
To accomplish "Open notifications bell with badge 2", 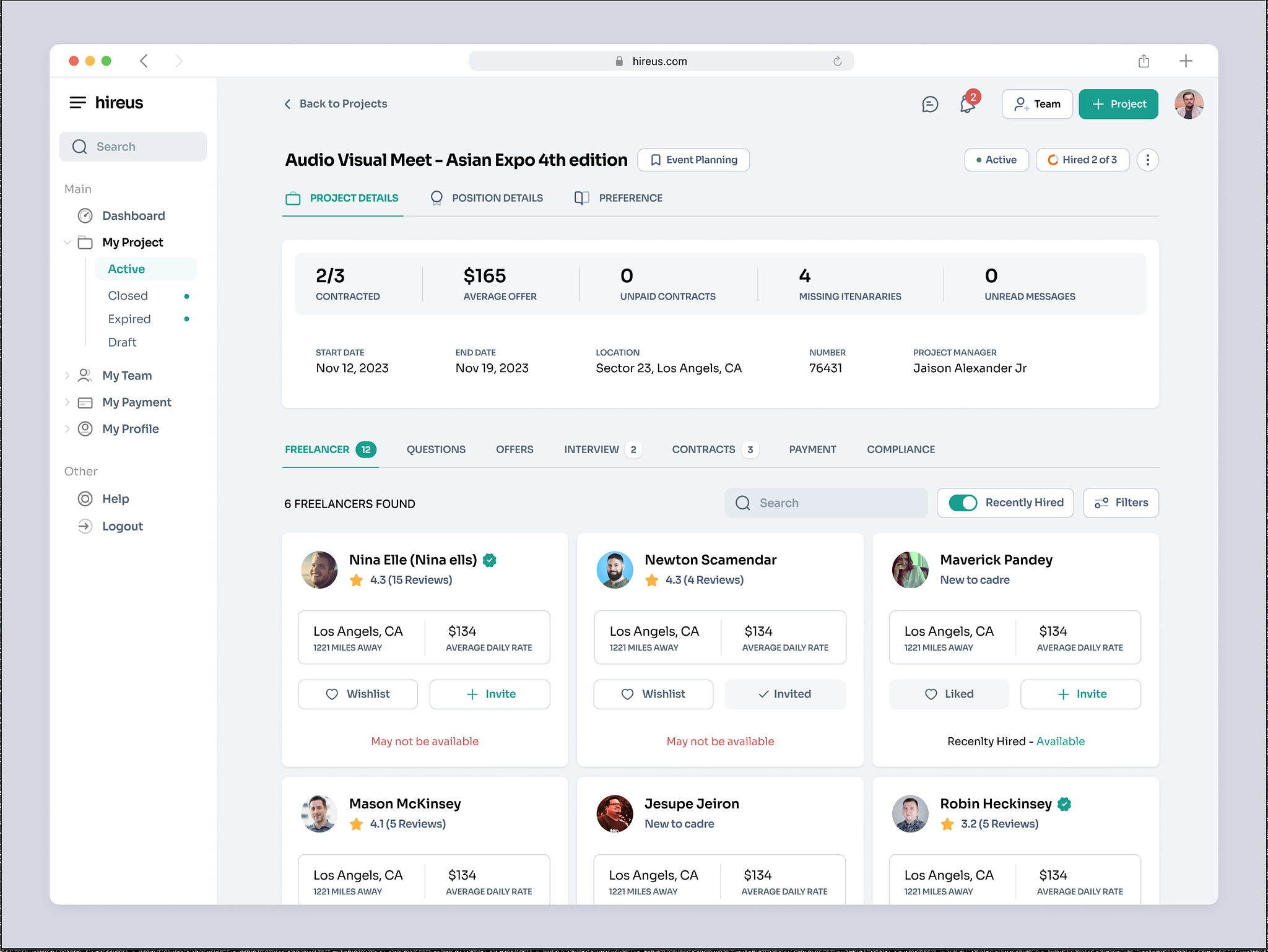I will [x=969, y=103].
